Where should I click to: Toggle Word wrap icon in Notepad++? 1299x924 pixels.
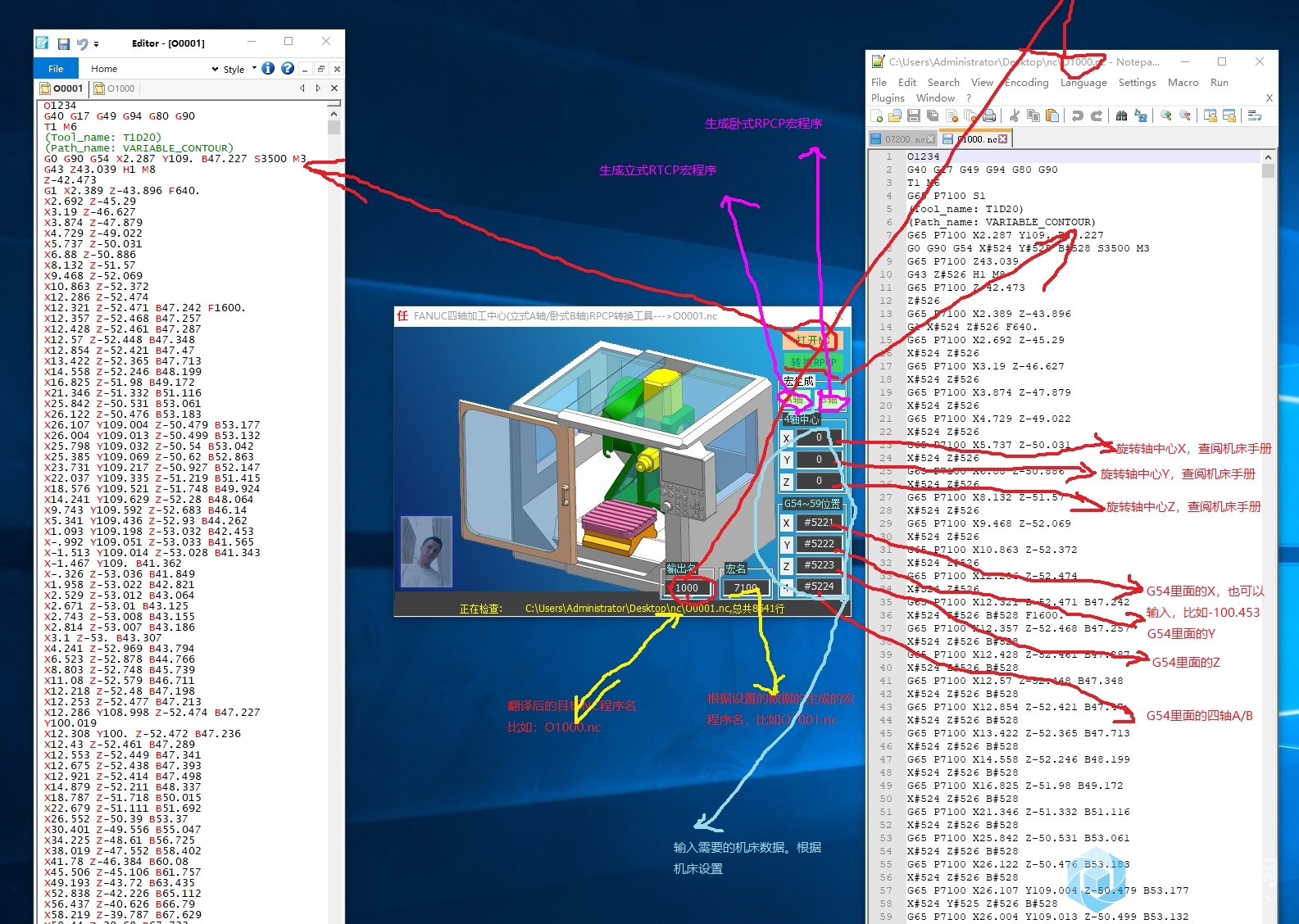point(1254,116)
